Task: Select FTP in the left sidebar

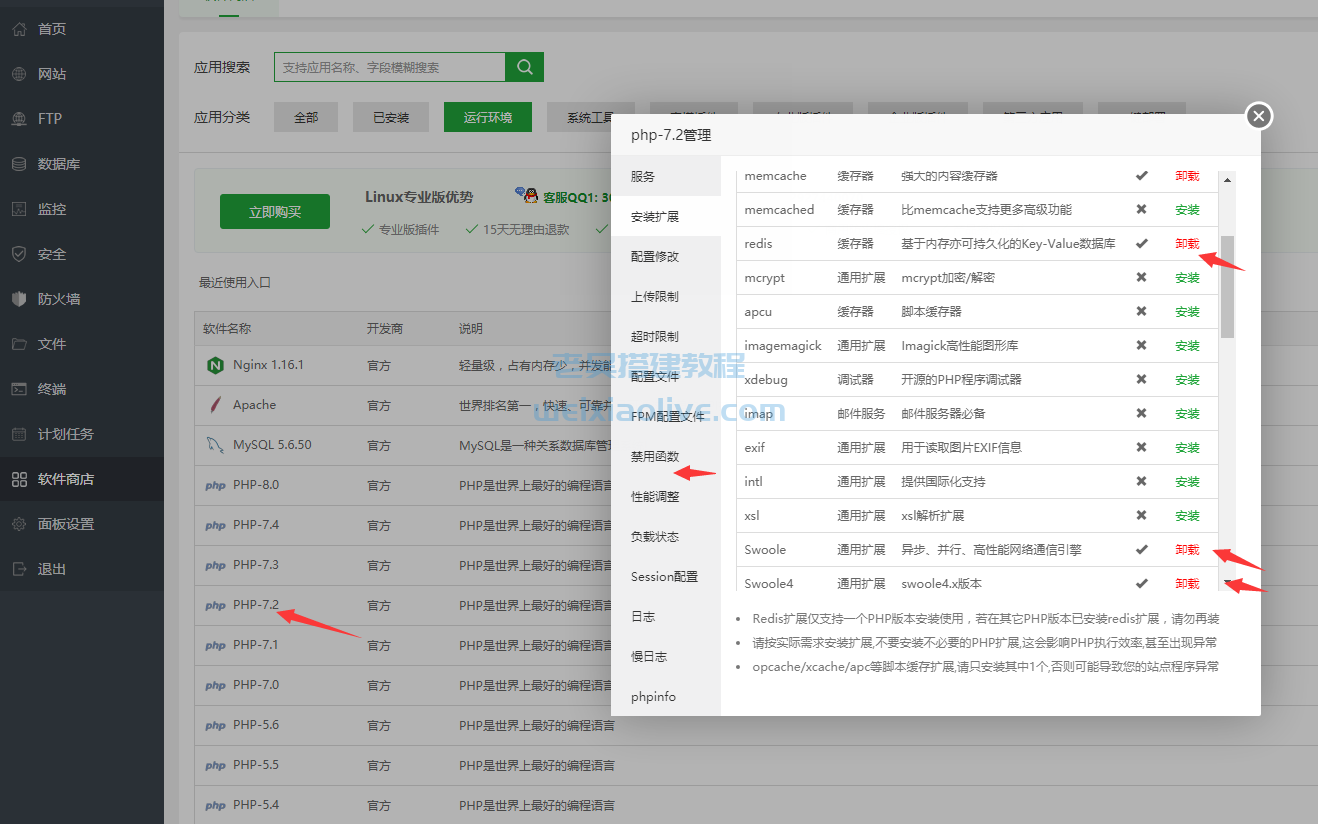Action: tap(43, 118)
